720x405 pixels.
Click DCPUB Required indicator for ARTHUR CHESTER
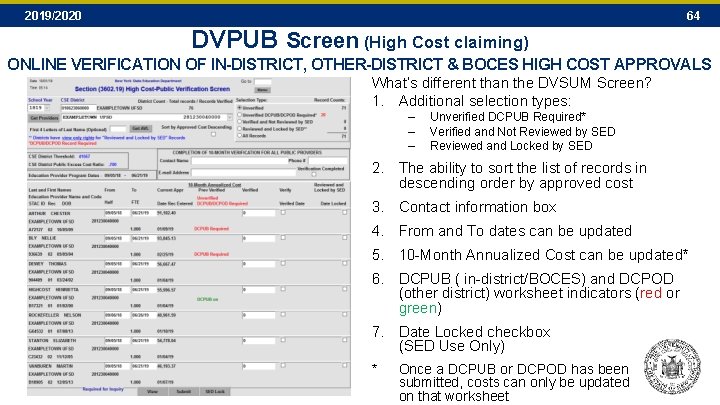tap(211, 229)
